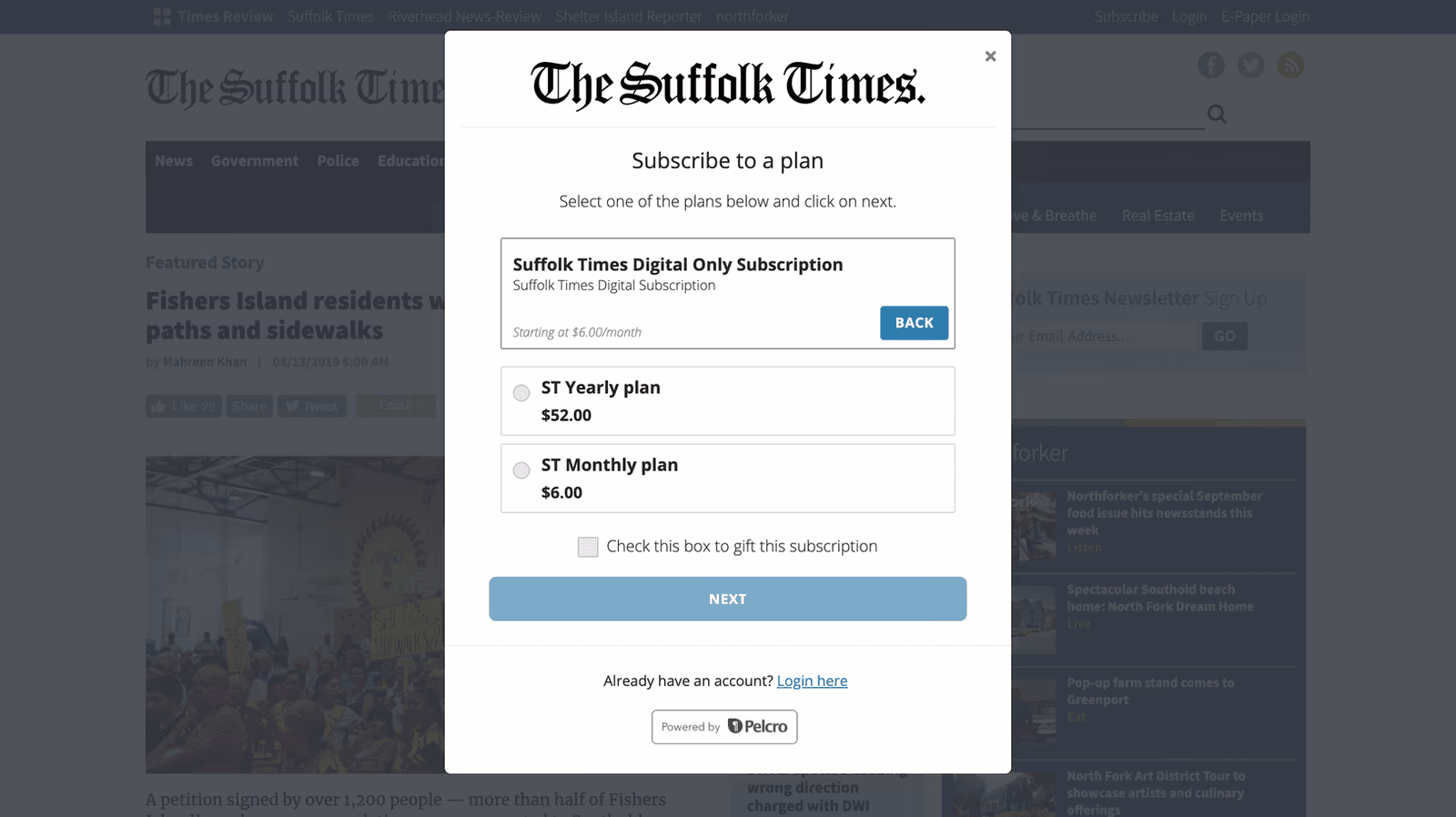Screen dimensions: 1456x817
Task: Click the Facebook Like thumbs-up button
Action: (184, 406)
